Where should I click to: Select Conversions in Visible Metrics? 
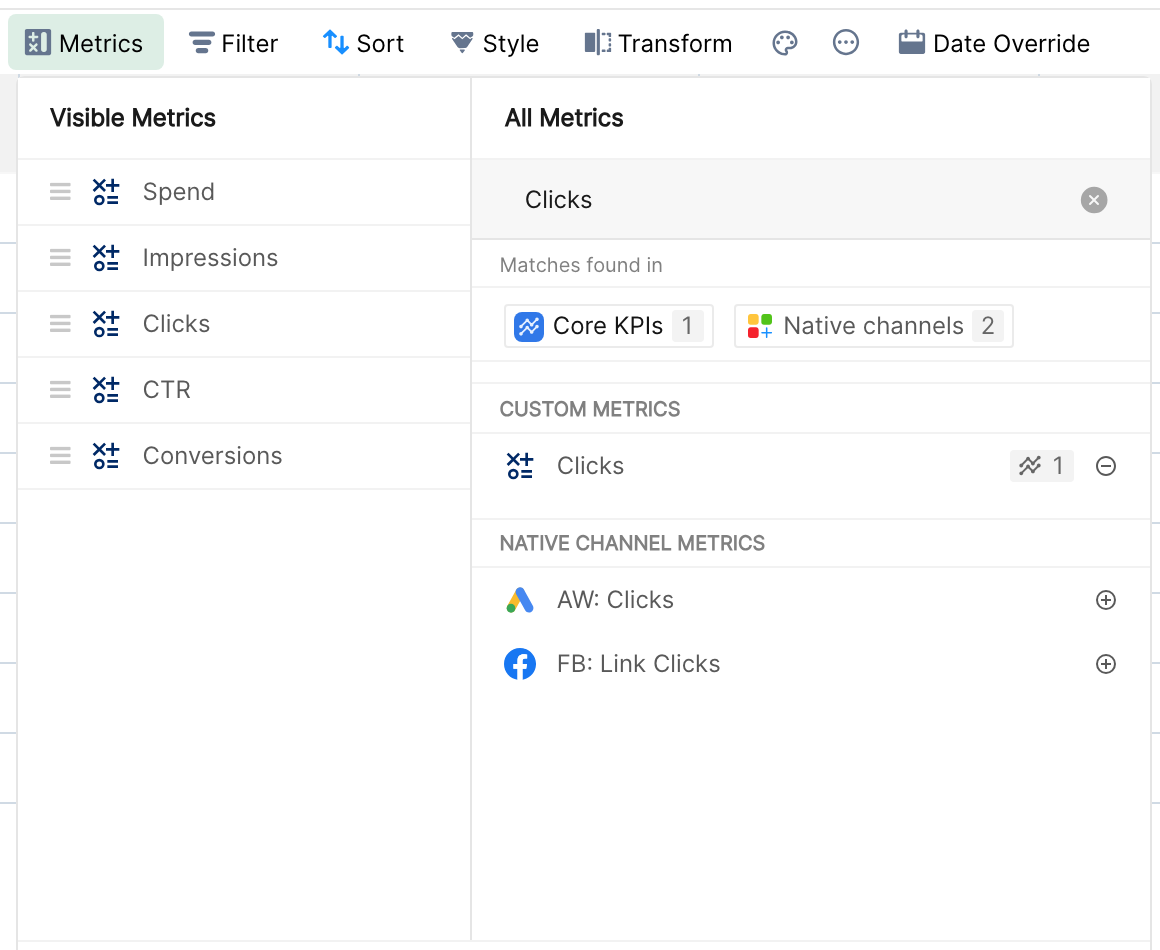[244, 456]
